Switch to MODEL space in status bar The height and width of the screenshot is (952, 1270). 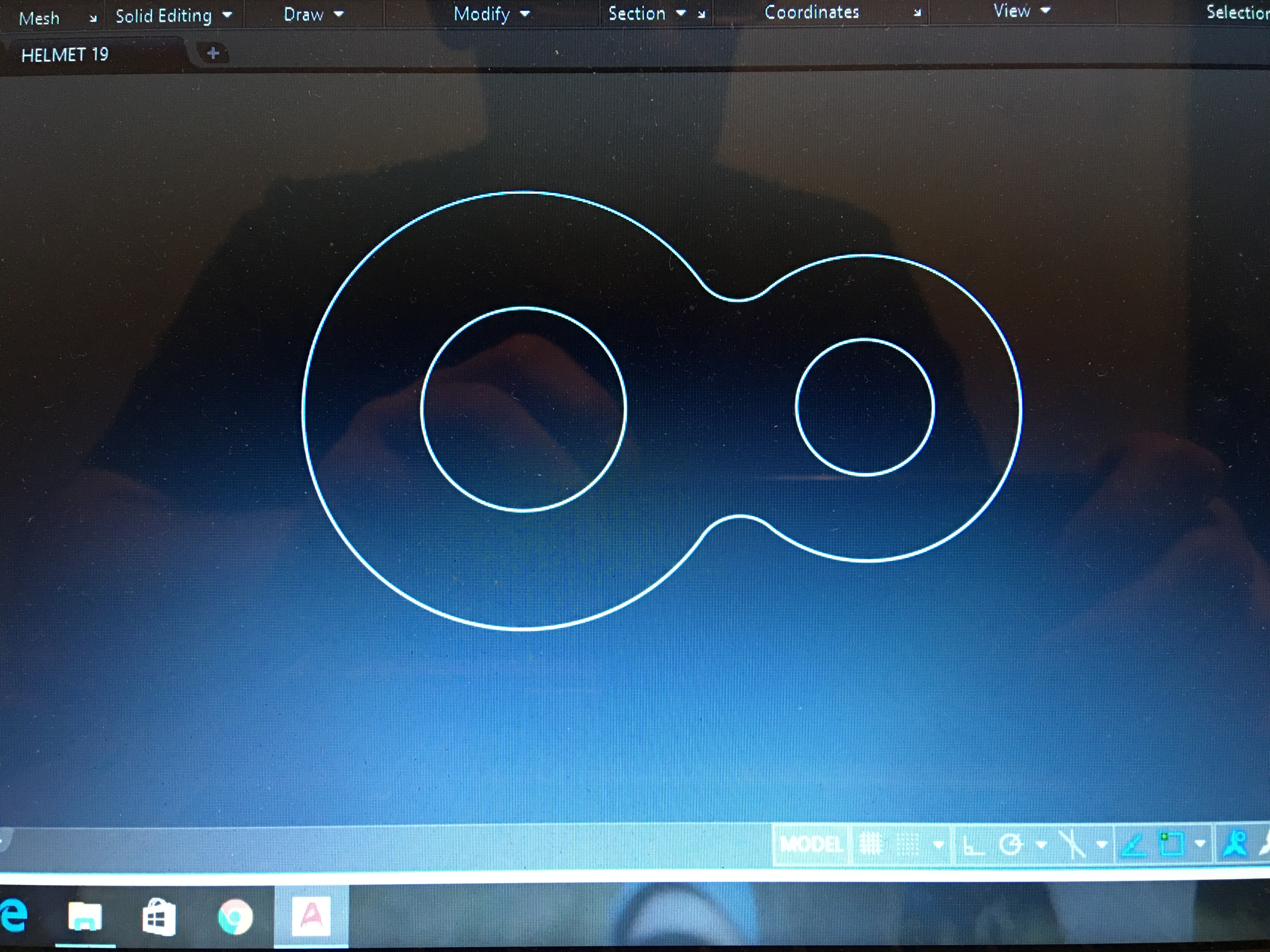coord(811,844)
